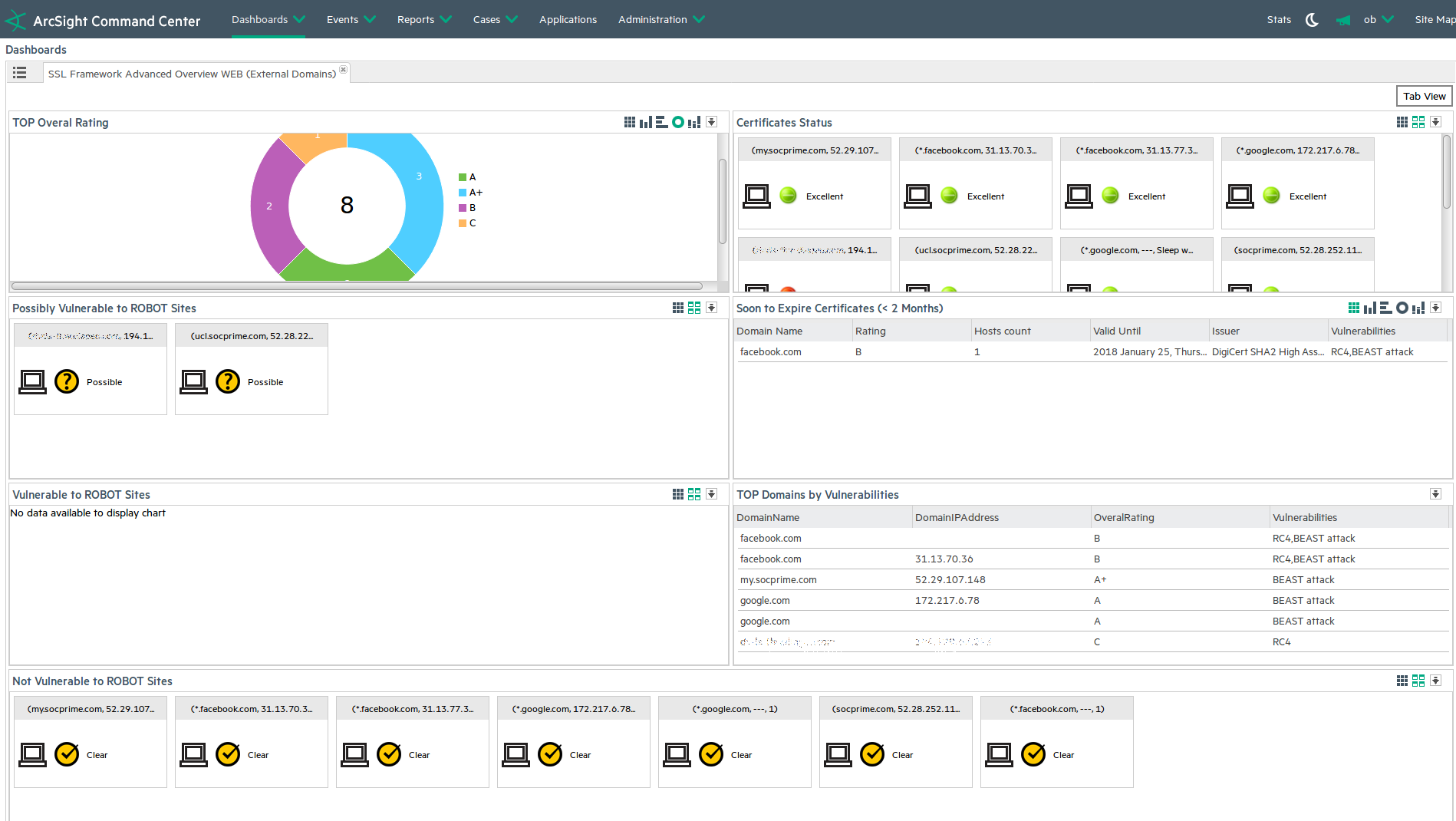Toggle tile view in Possibly Vulnerable to ROBOT Sites

click(x=694, y=308)
